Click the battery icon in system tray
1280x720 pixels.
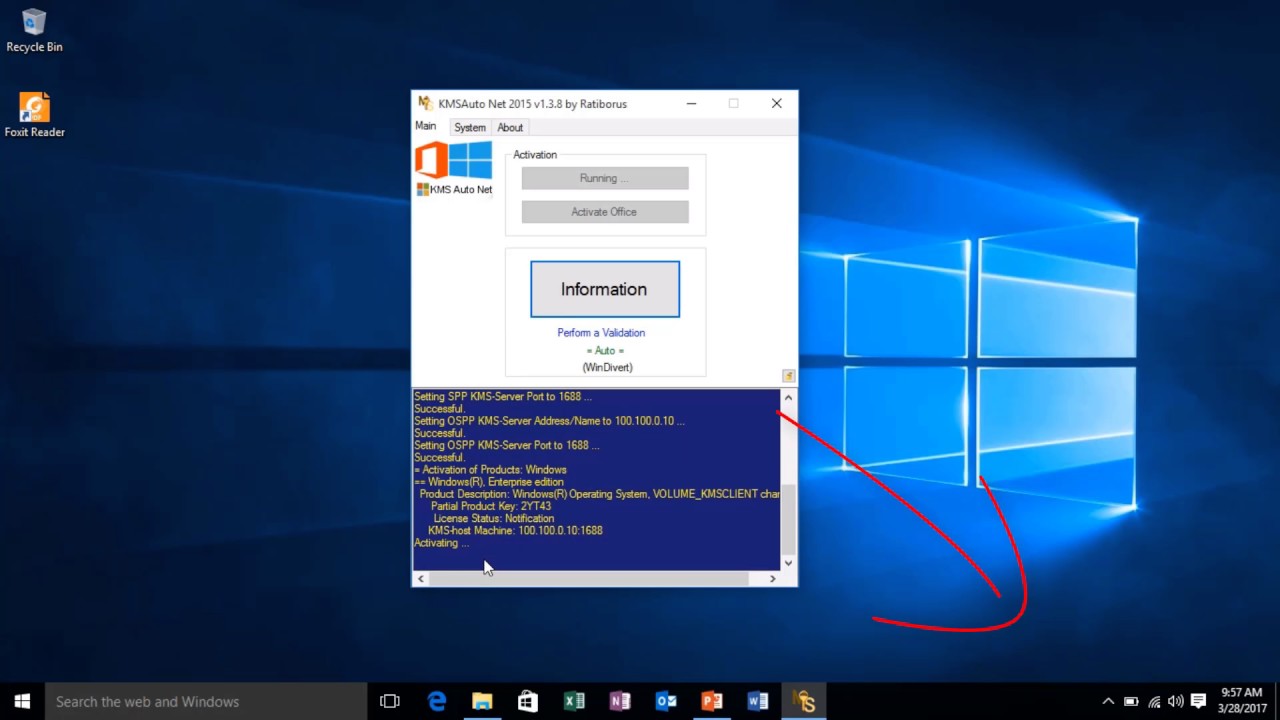(x=1131, y=701)
